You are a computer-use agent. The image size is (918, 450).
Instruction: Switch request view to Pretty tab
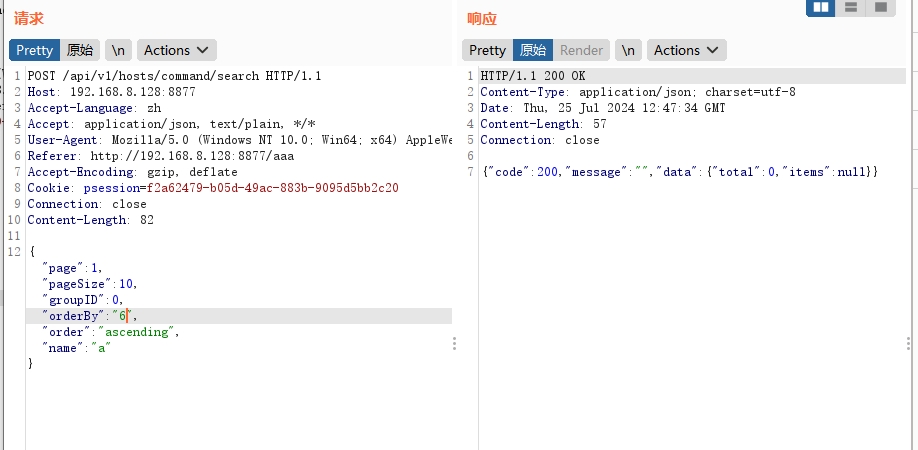35,50
